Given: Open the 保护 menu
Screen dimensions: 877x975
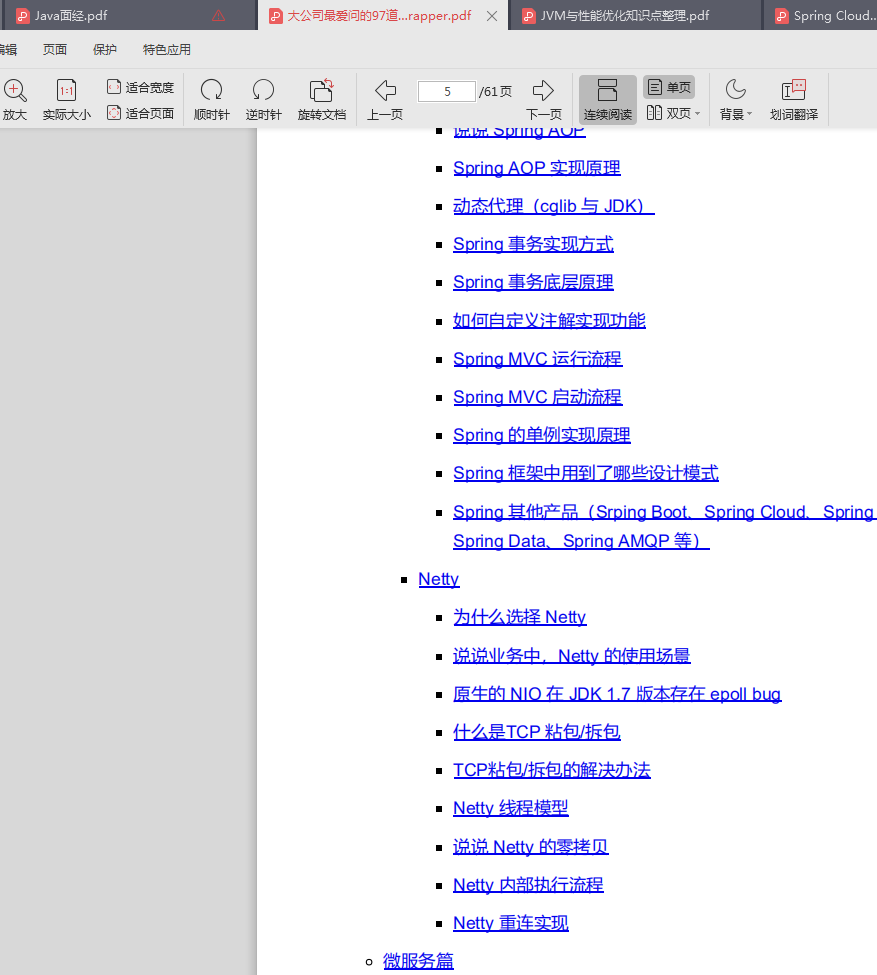Looking at the screenshot, I should coord(104,50).
